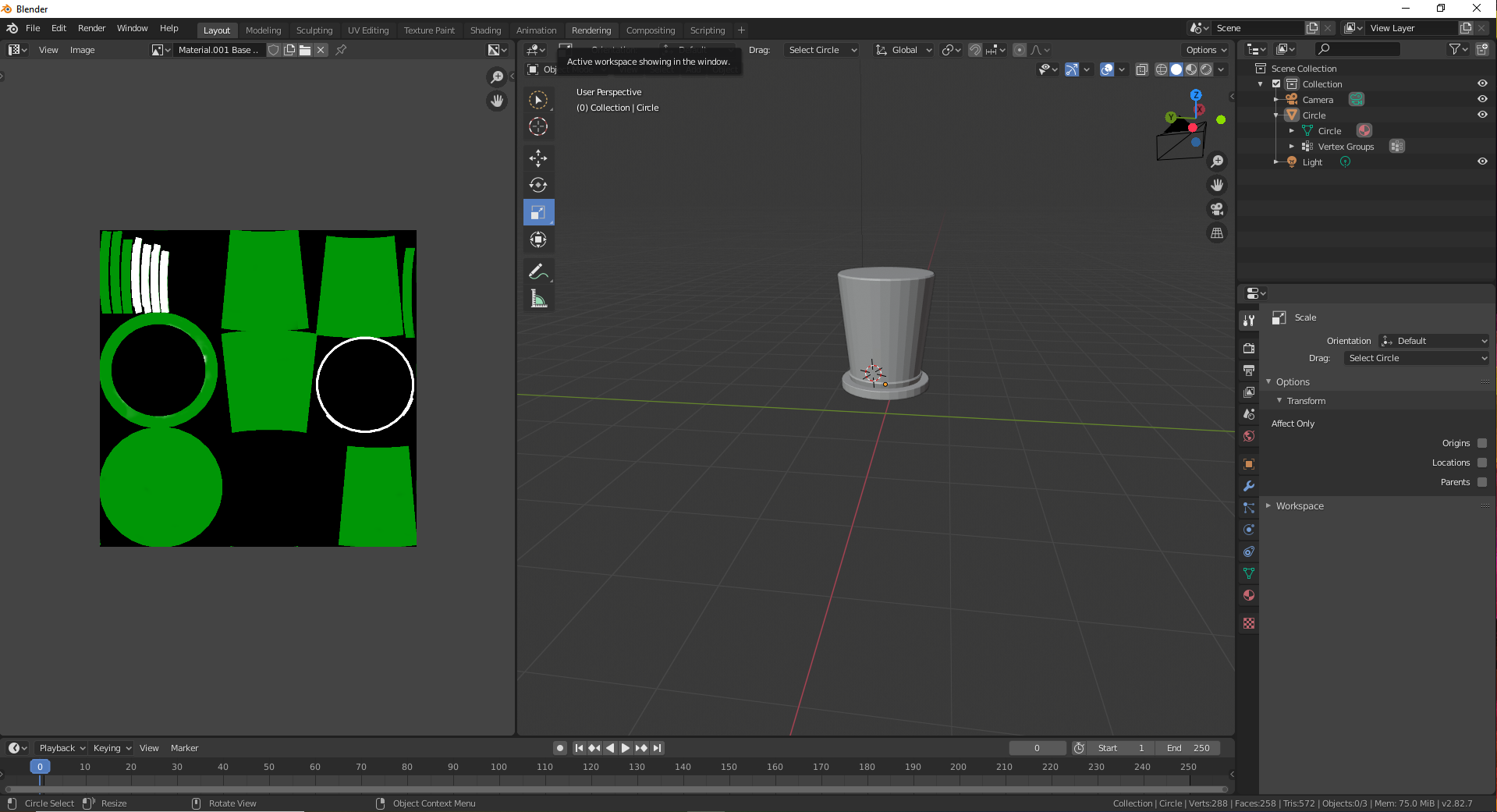
Task: Hide the Camera object in outliner
Action: 1482,99
